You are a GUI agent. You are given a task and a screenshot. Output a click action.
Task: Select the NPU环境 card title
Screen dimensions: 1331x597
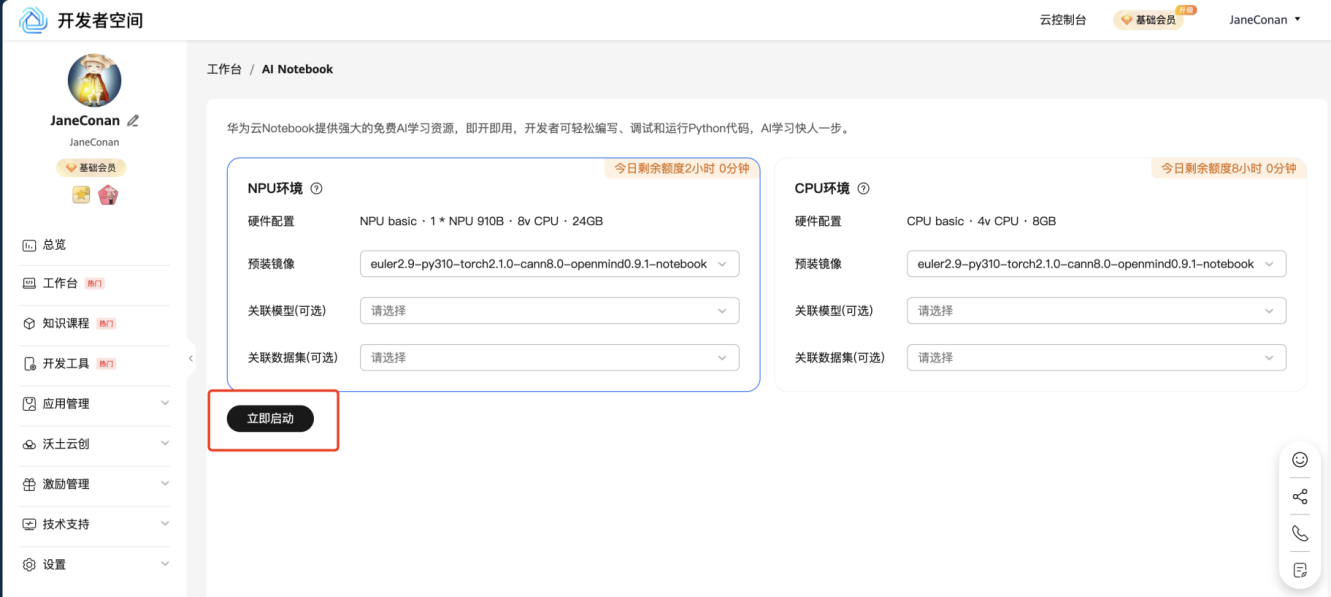pyautogui.click(x=275, y=188)
